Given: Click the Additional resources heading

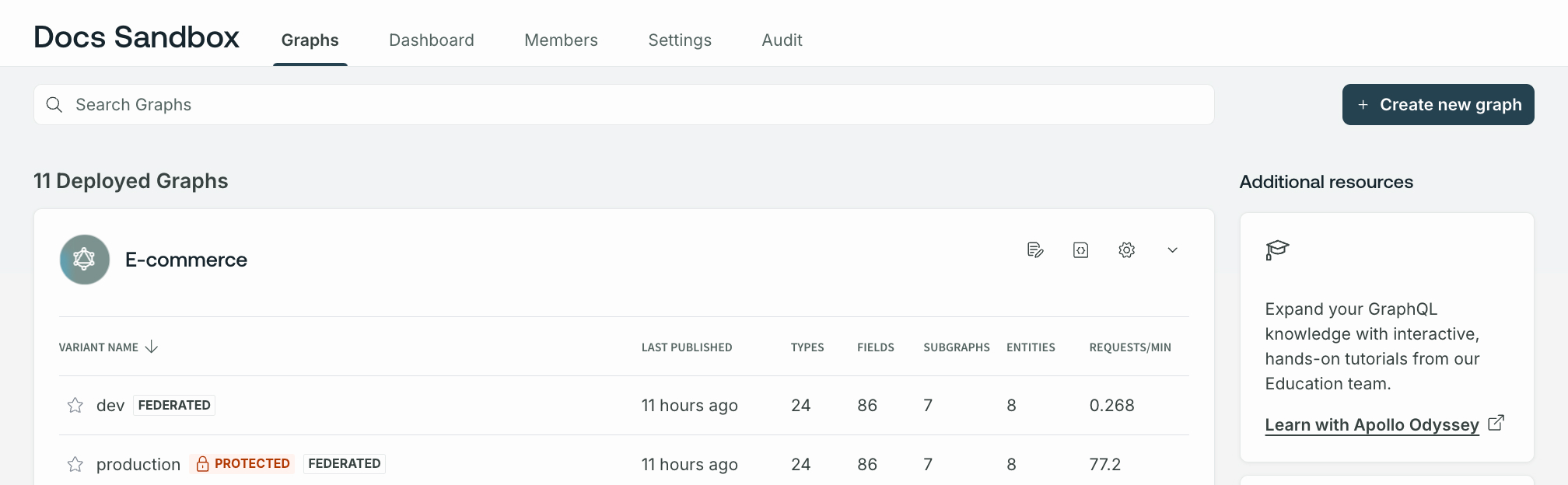Looking at the screenshot, I should (1326, 182).
